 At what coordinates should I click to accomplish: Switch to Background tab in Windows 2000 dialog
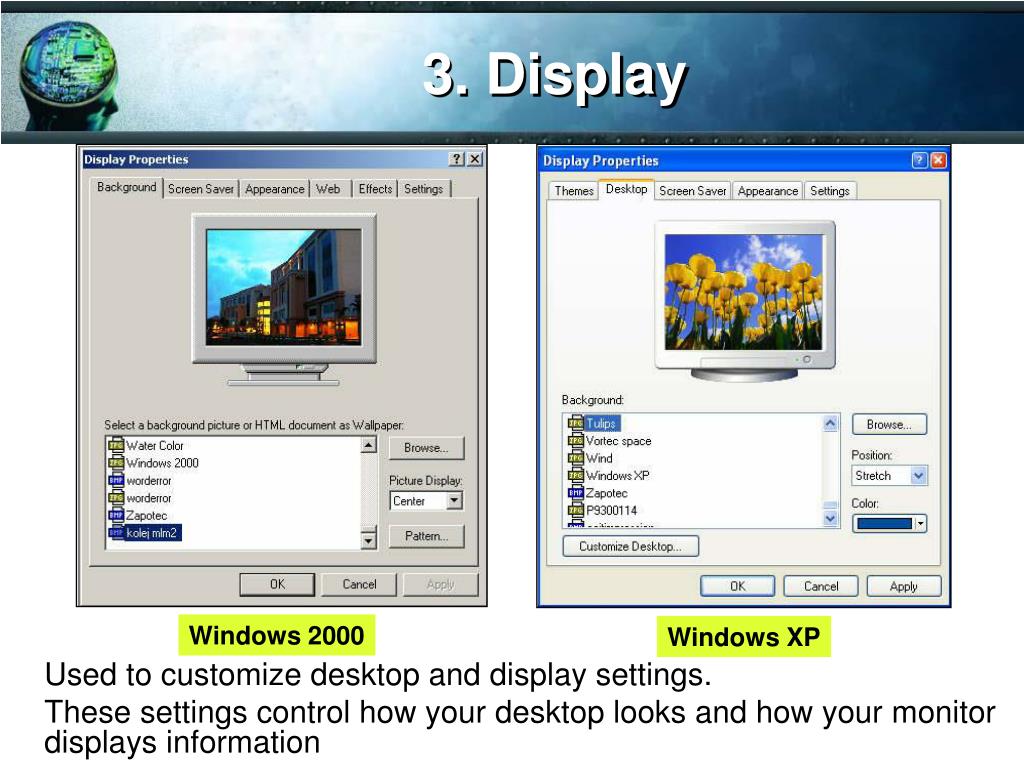click(127, 187)
